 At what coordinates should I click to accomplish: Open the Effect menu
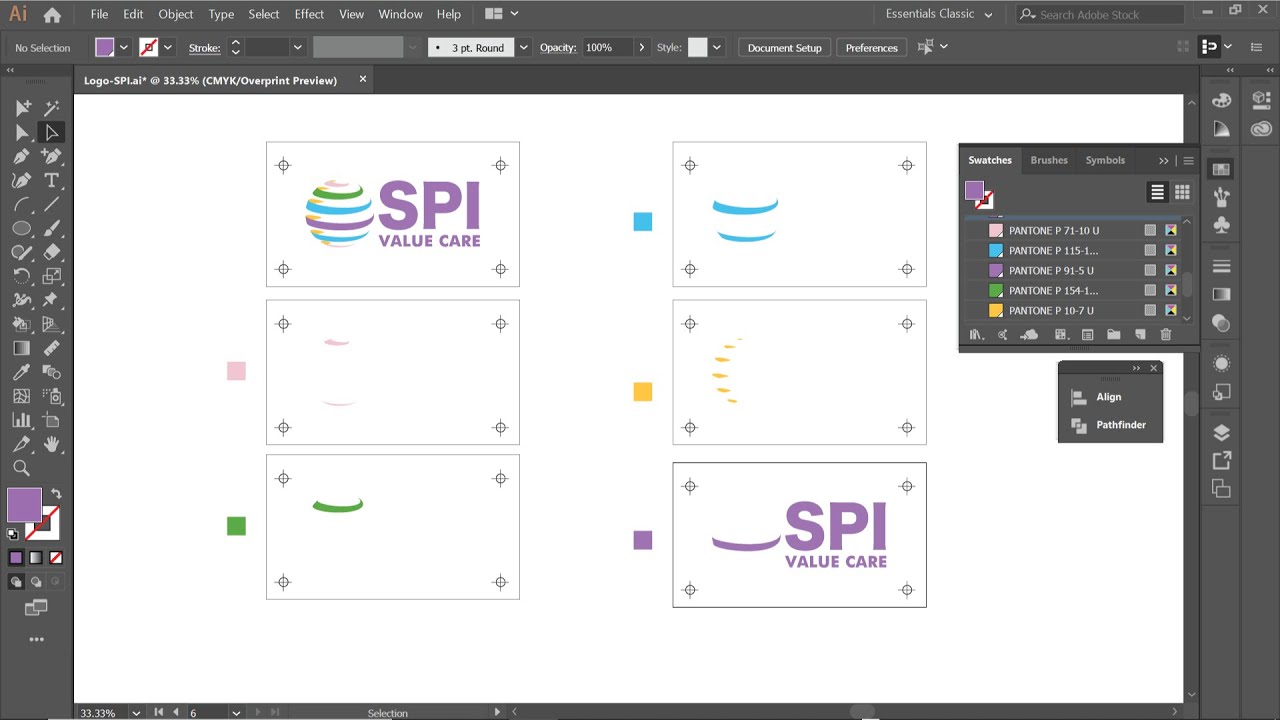[309, 14]
